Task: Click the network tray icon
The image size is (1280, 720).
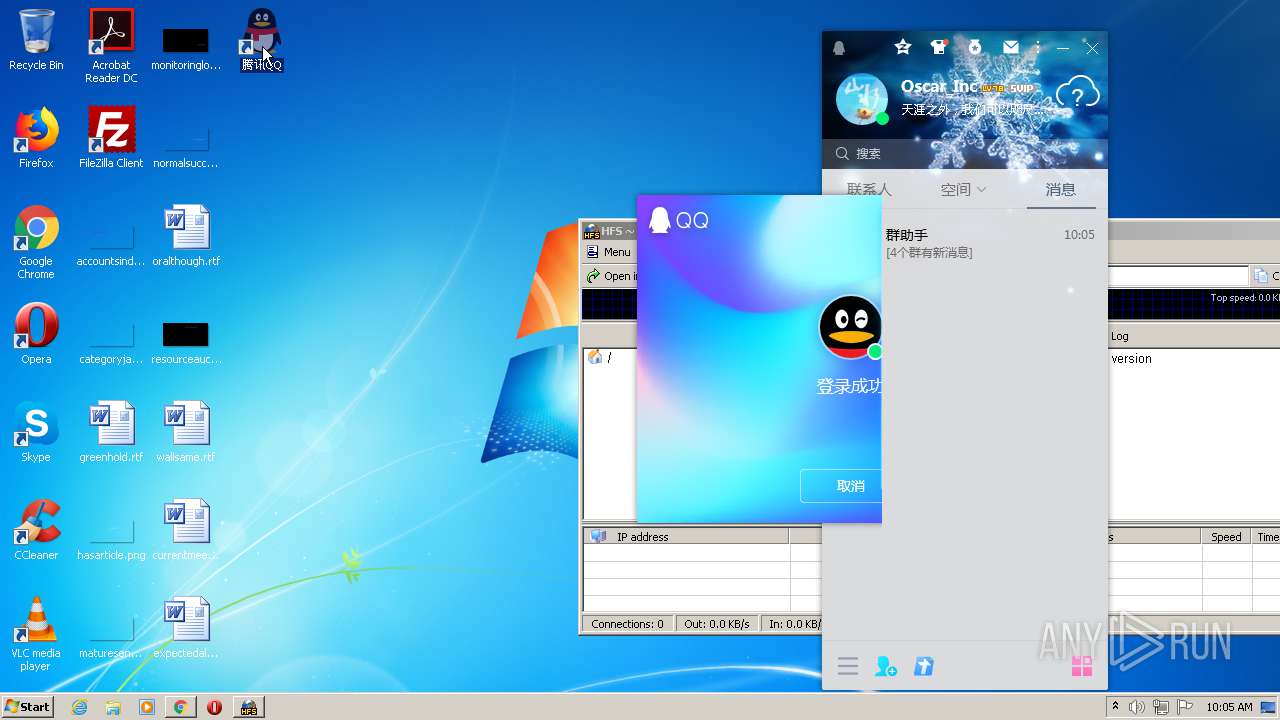Action: click(x=1160, y=707)
